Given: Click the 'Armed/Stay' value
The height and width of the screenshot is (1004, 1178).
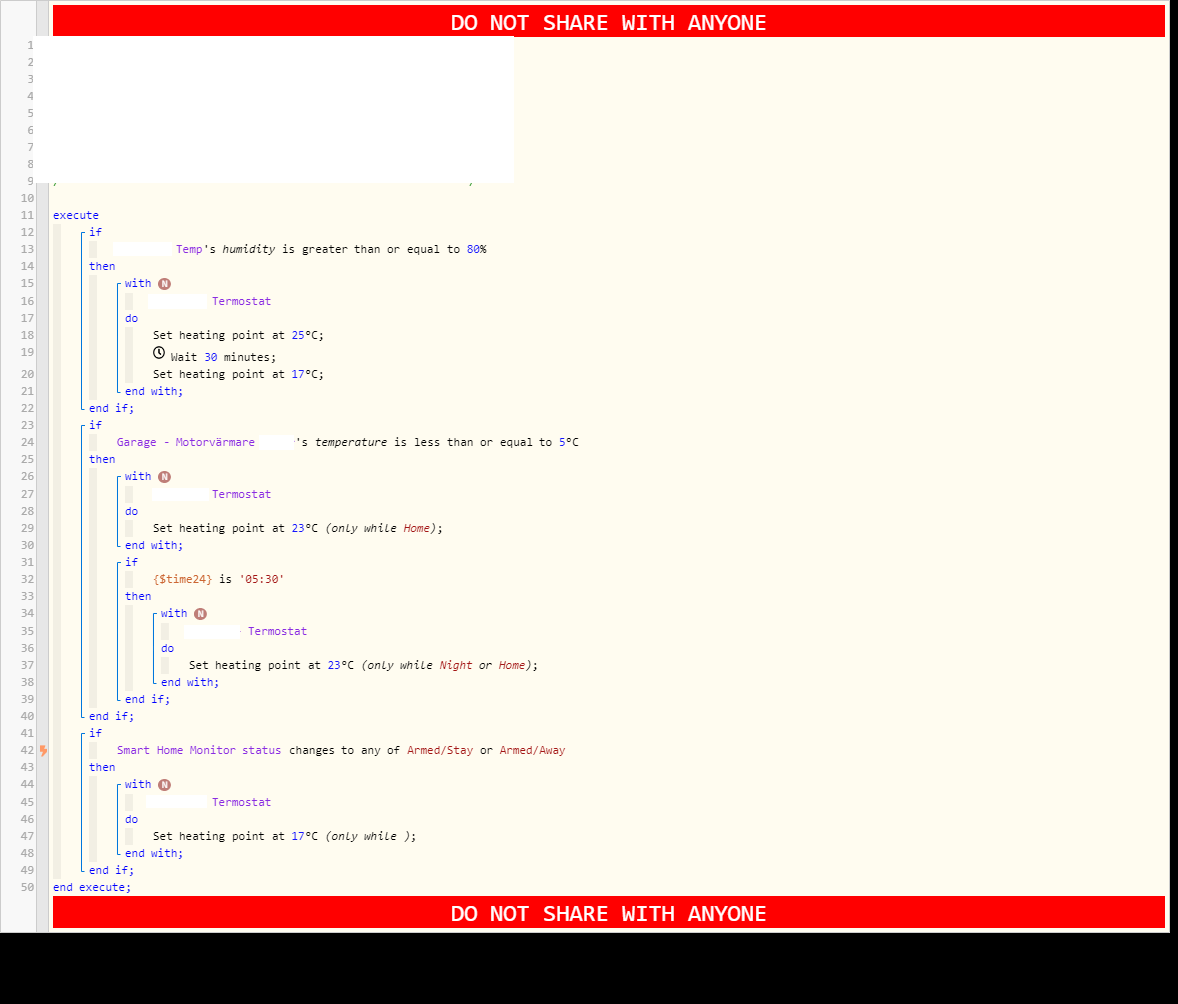Looking at the screenshot, I should pos(440,750).
